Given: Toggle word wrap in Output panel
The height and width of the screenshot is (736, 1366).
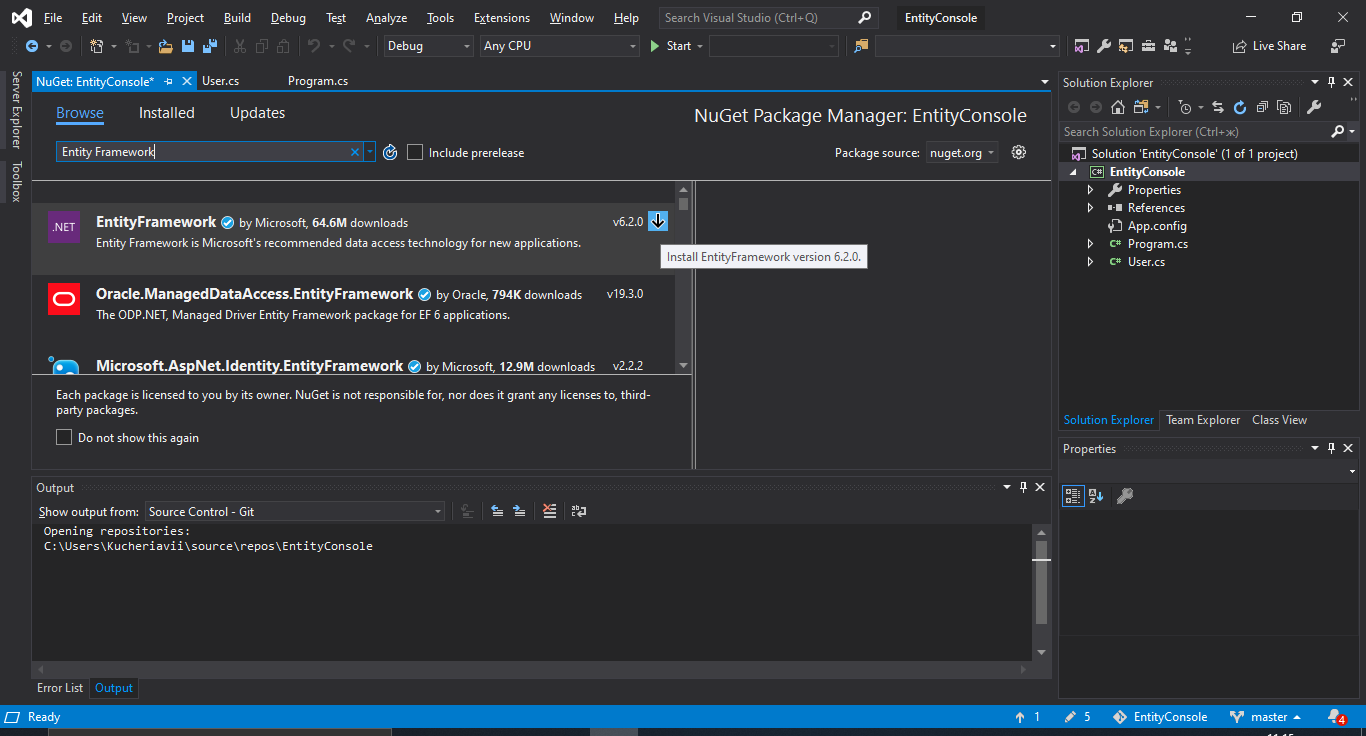Looking at the screenshot, I should tap(579, 511).
